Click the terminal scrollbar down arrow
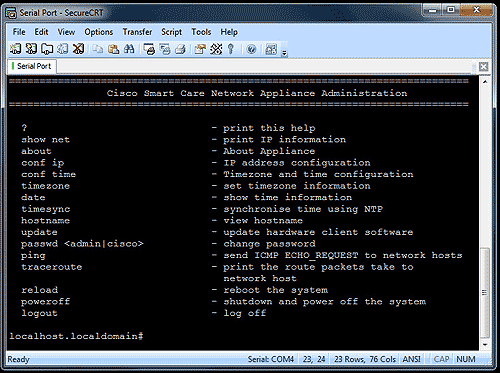 click(x=485, y=345)
